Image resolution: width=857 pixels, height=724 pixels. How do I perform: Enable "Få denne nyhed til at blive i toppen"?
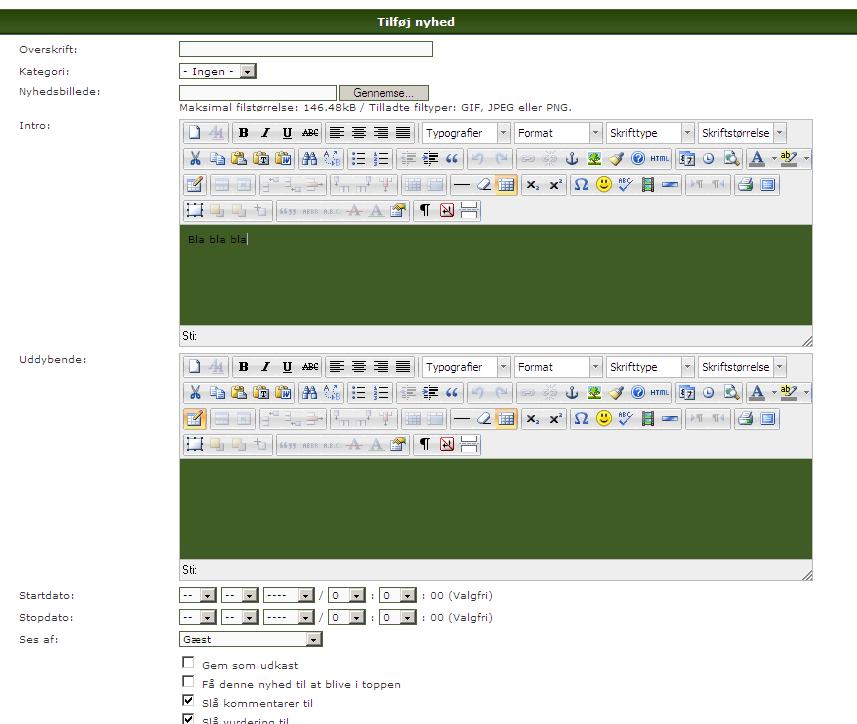coord(188,682)
